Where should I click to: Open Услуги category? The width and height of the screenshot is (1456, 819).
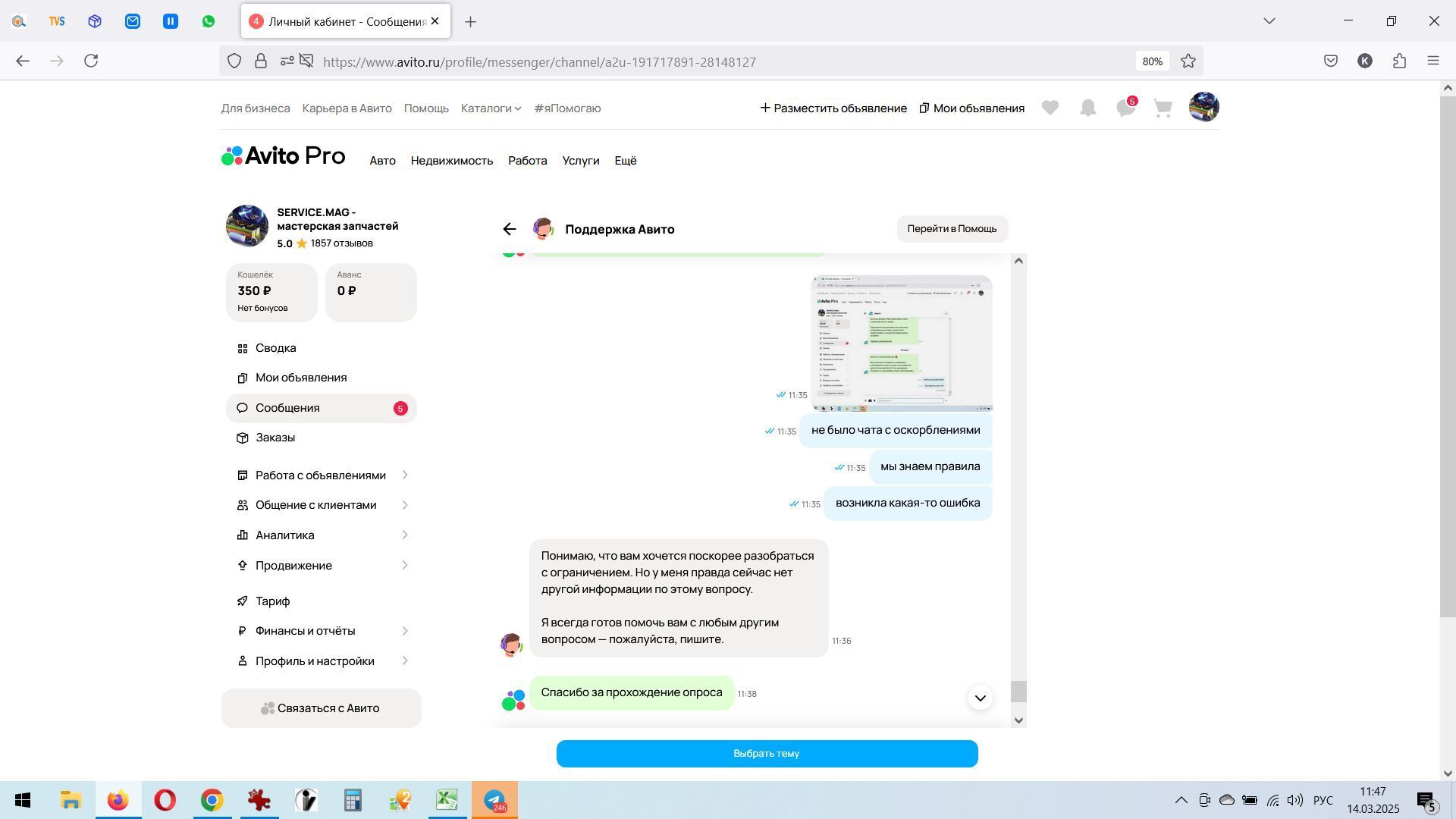coord(581,161)
